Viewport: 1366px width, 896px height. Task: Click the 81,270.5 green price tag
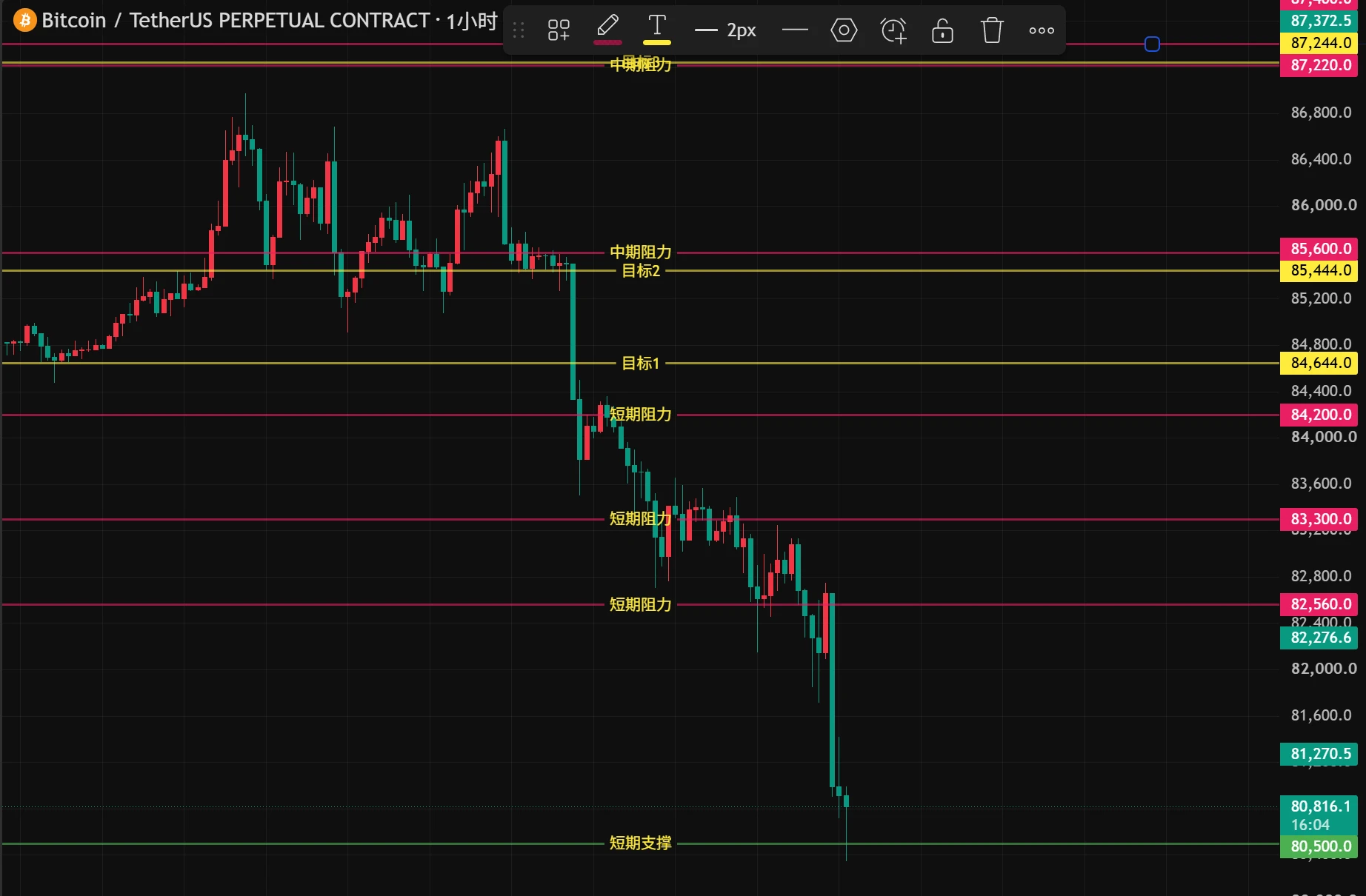click(1319, 755)
